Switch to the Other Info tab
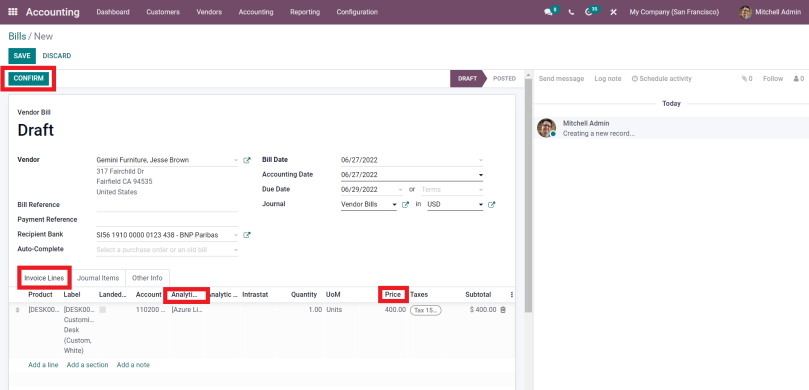Viewport: 809px width, 390px height. coord(147,278)
